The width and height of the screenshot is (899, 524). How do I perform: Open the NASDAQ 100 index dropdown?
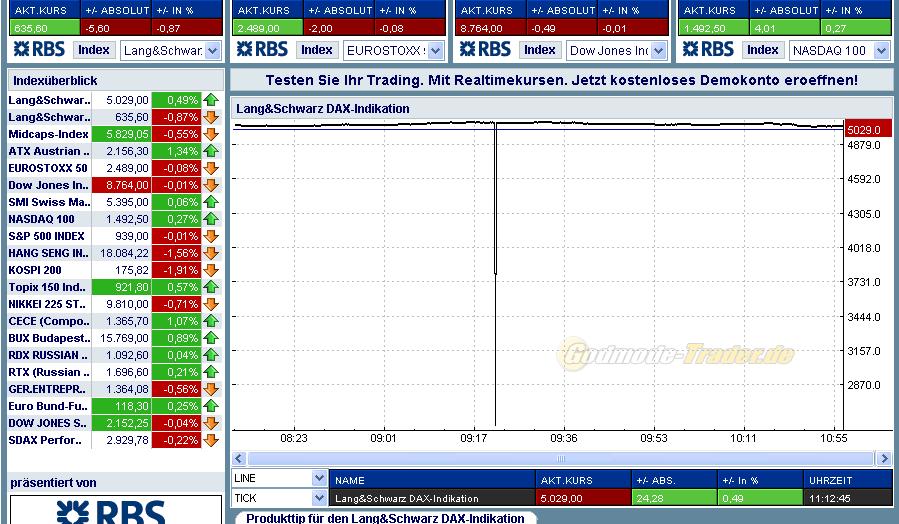tap(882, 50)
